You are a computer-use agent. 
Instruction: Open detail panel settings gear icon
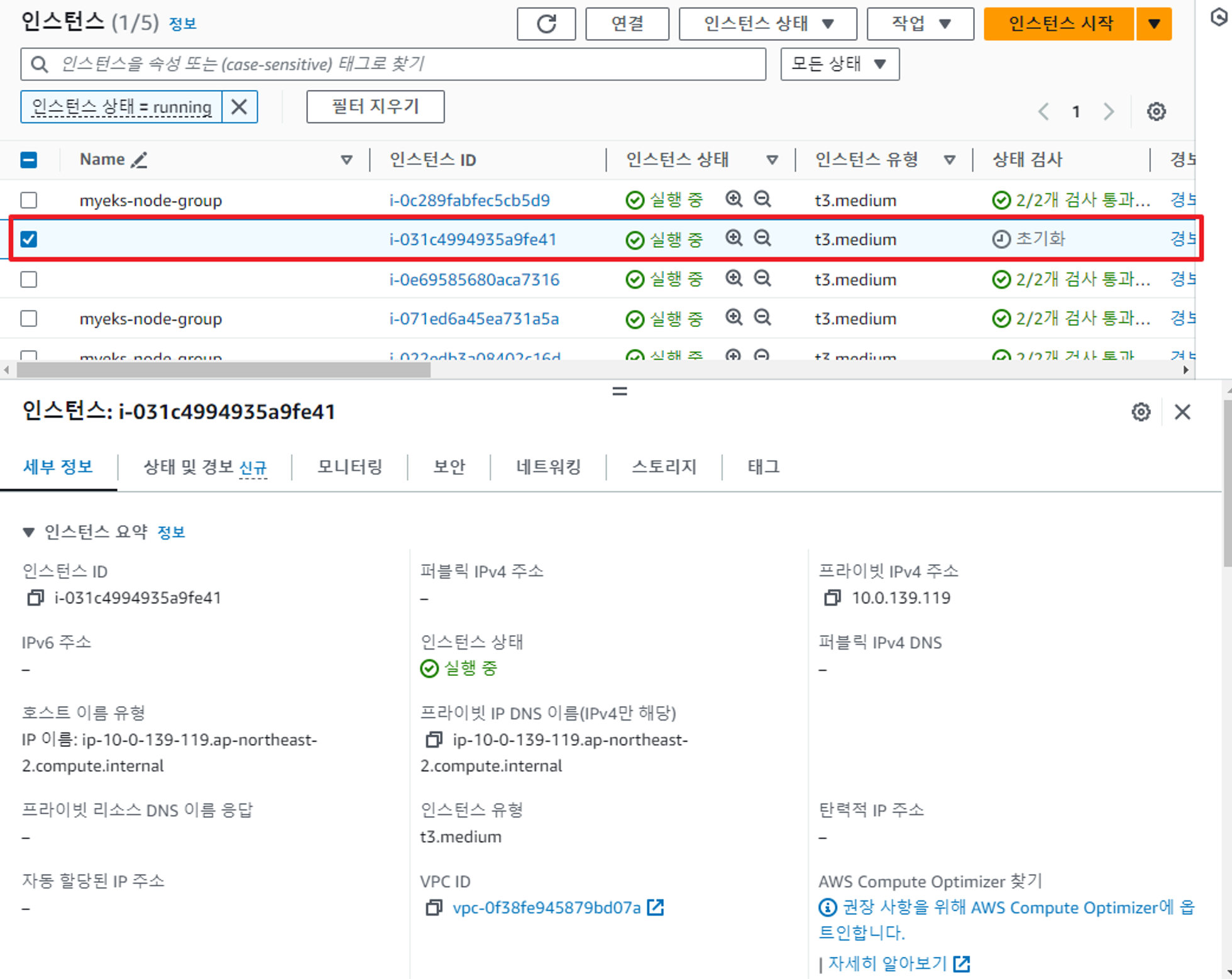point(1141,412)
